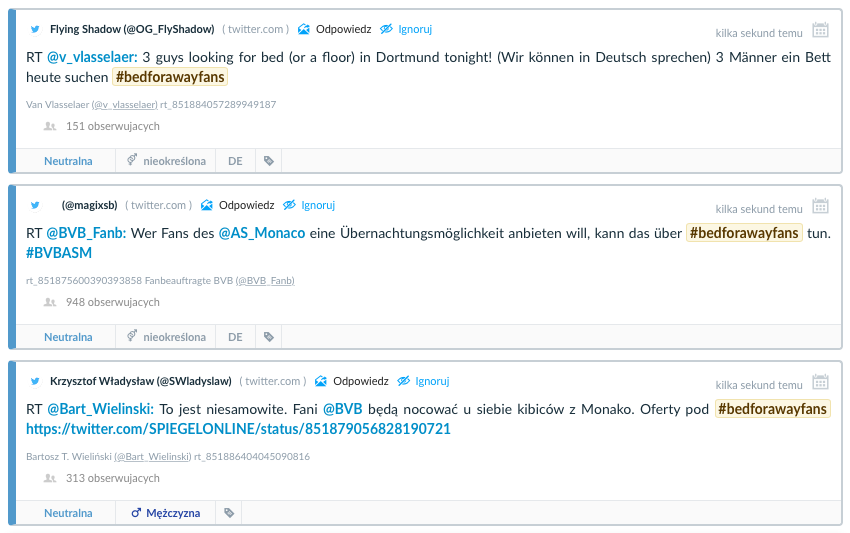Open the calendar icon on the @magixsb post

820,206
